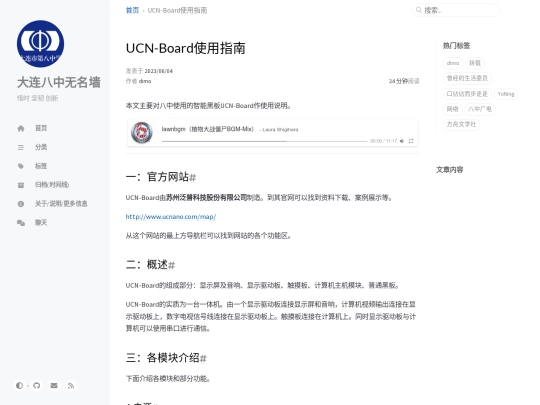Click the tag icon beside 标签

pos(21,166)
